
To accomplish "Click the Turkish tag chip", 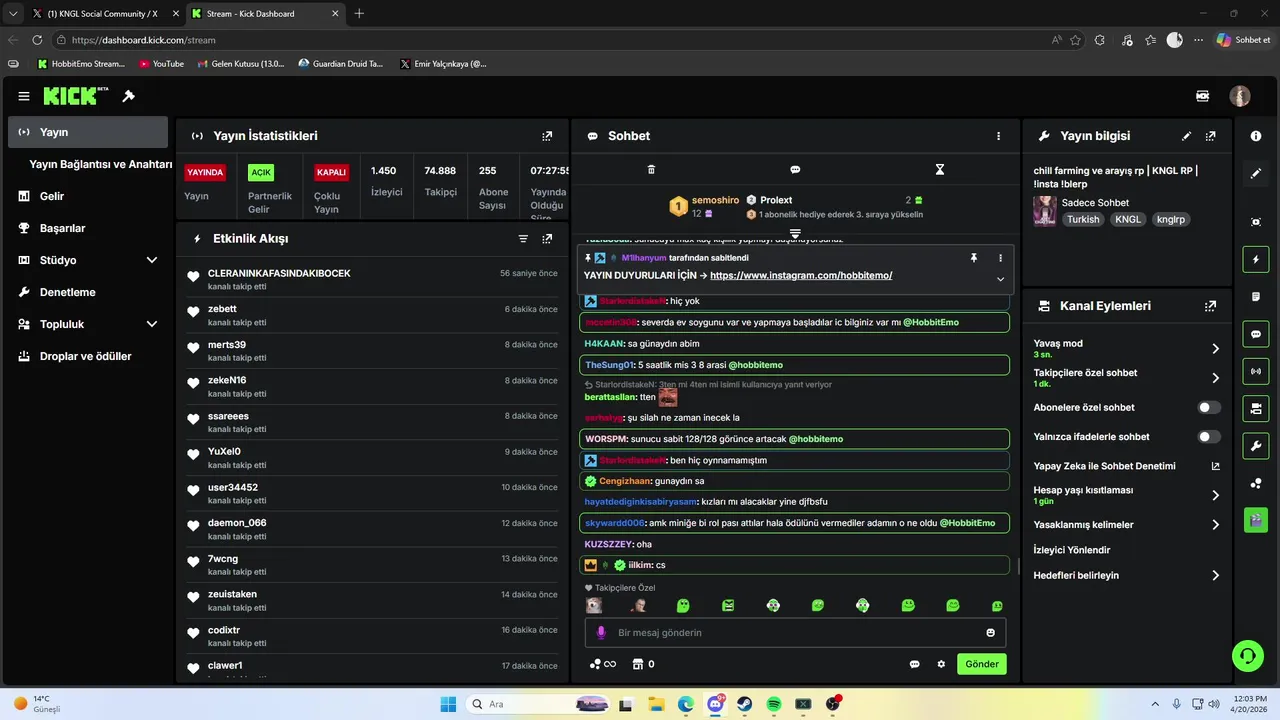I will pyautogui.click(x=1083, y=219).
